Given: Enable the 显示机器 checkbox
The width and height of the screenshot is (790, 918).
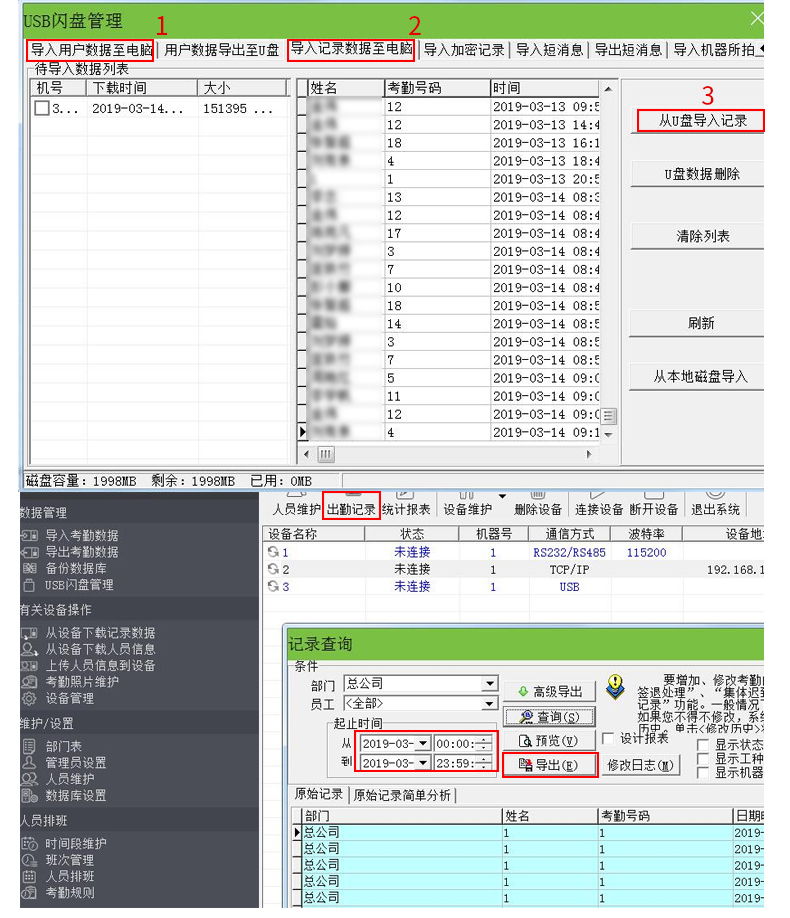Looking at the screenshot, I should [703, 773].
